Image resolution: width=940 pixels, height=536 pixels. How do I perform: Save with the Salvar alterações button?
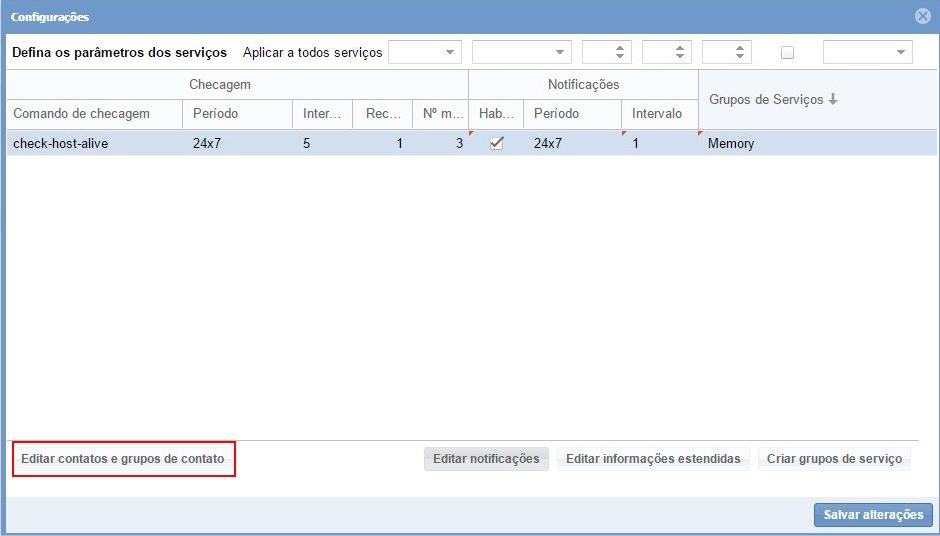873,514
